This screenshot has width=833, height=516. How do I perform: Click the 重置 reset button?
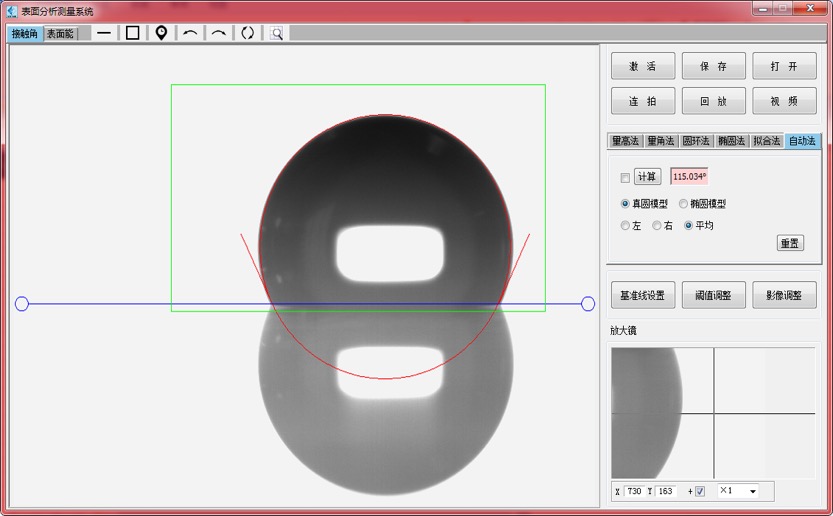[x=790, y=243]
